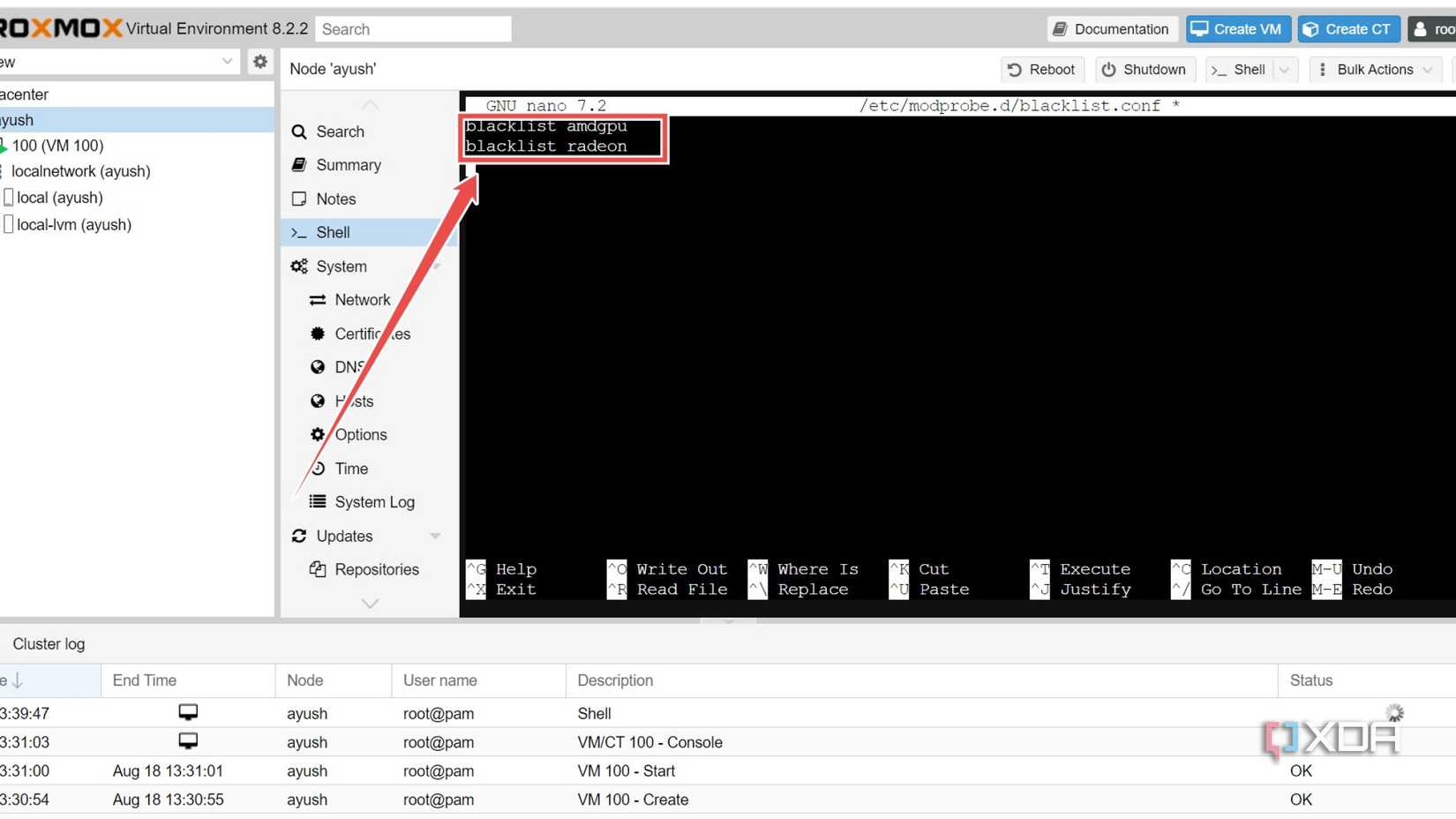Click the list icon beside System Log
This screenshot has height=819, width=1456.
pos(318,502)
